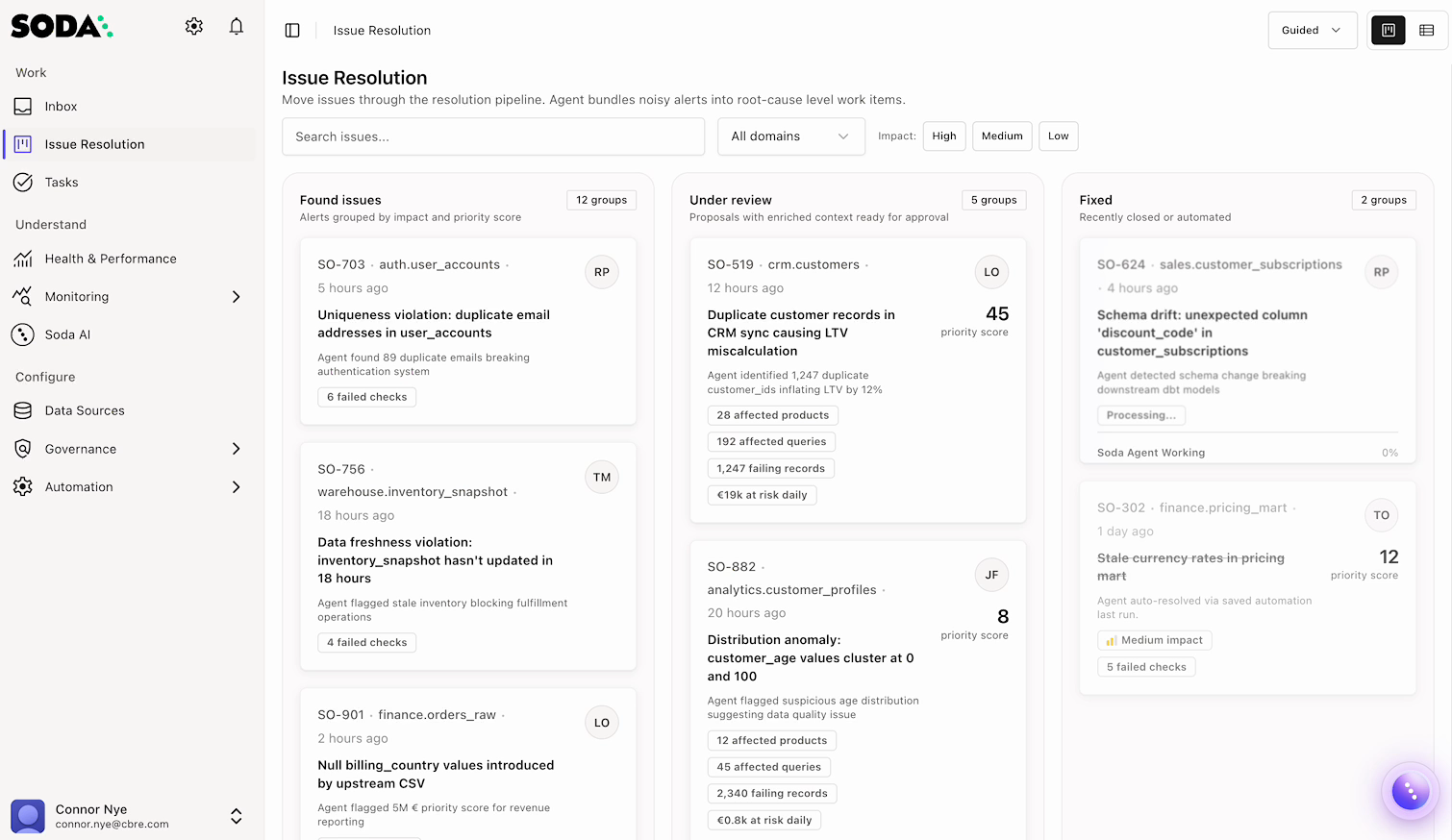The height and width of the screenshot is (840, 1452).
Task: Toggle the Medium impact filter
Action: click(1002, 136)
